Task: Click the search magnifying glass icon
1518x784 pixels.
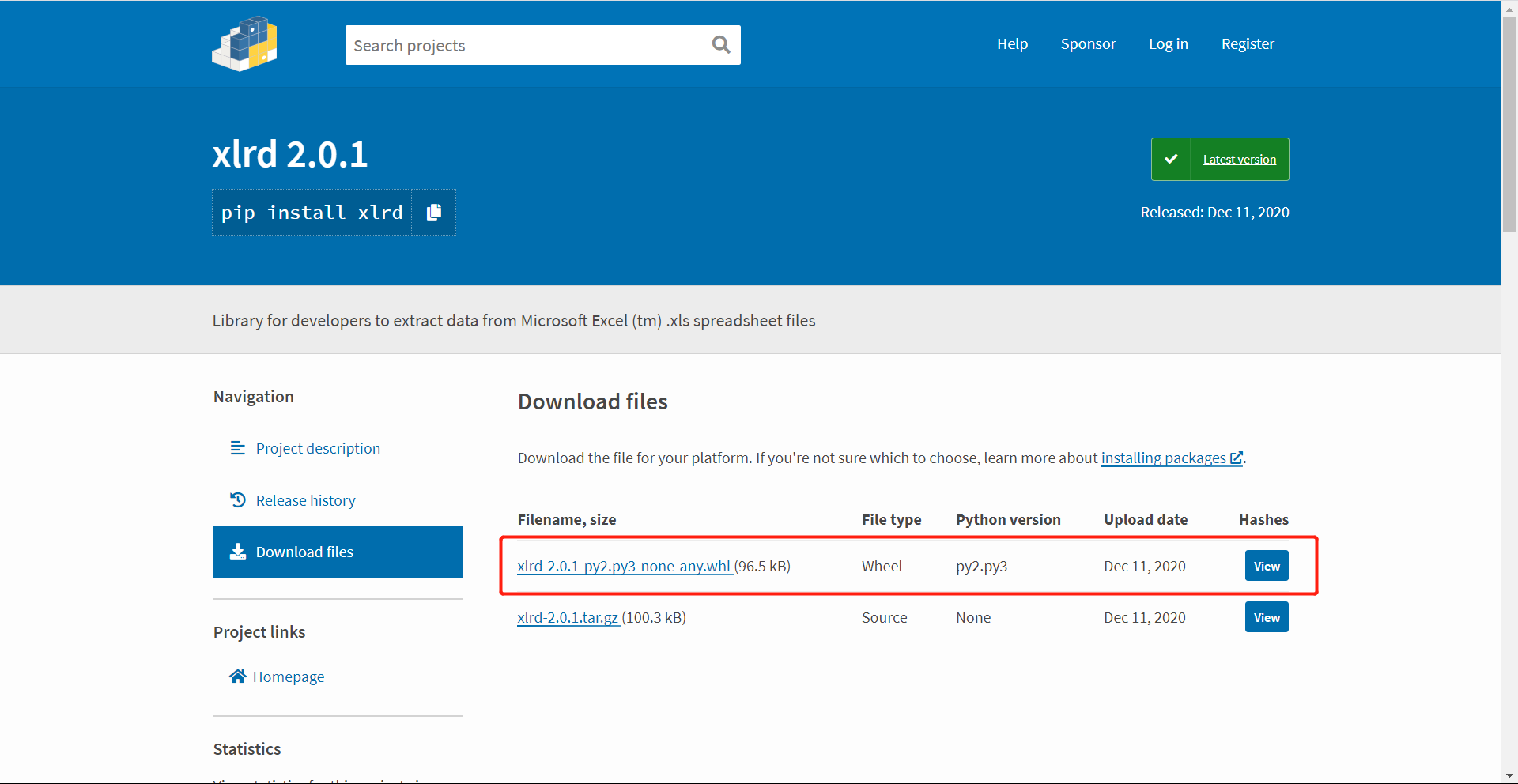Action: point(720,44)
